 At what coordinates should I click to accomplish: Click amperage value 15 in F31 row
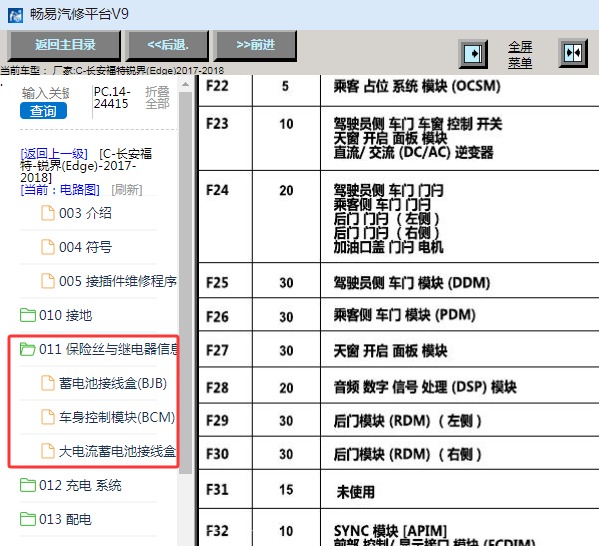pos(286,490)
